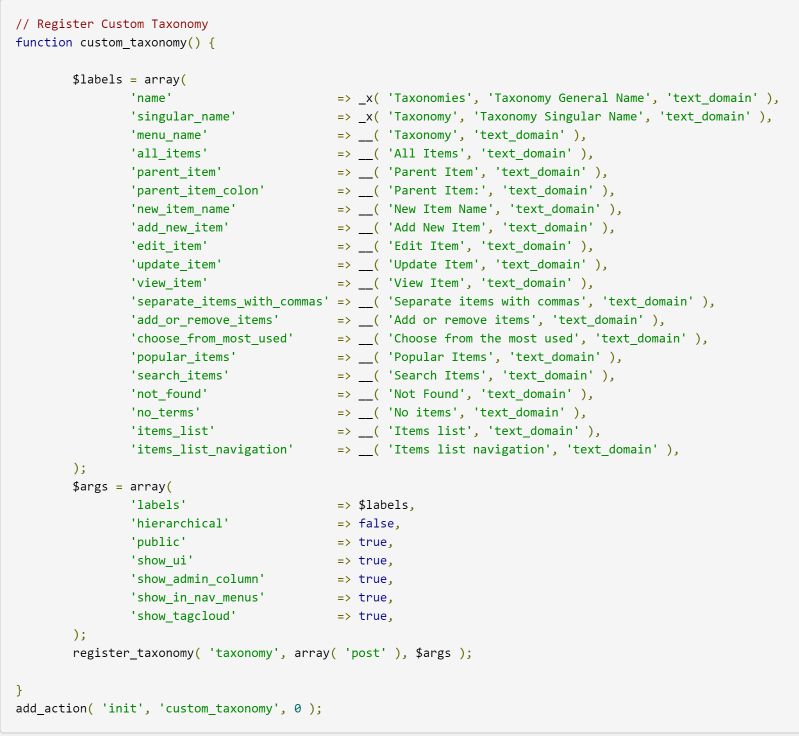Click the 'show_admin_column' key
Image resolution: width=799 pixels, height=736 pixels.
click(196, 579)
